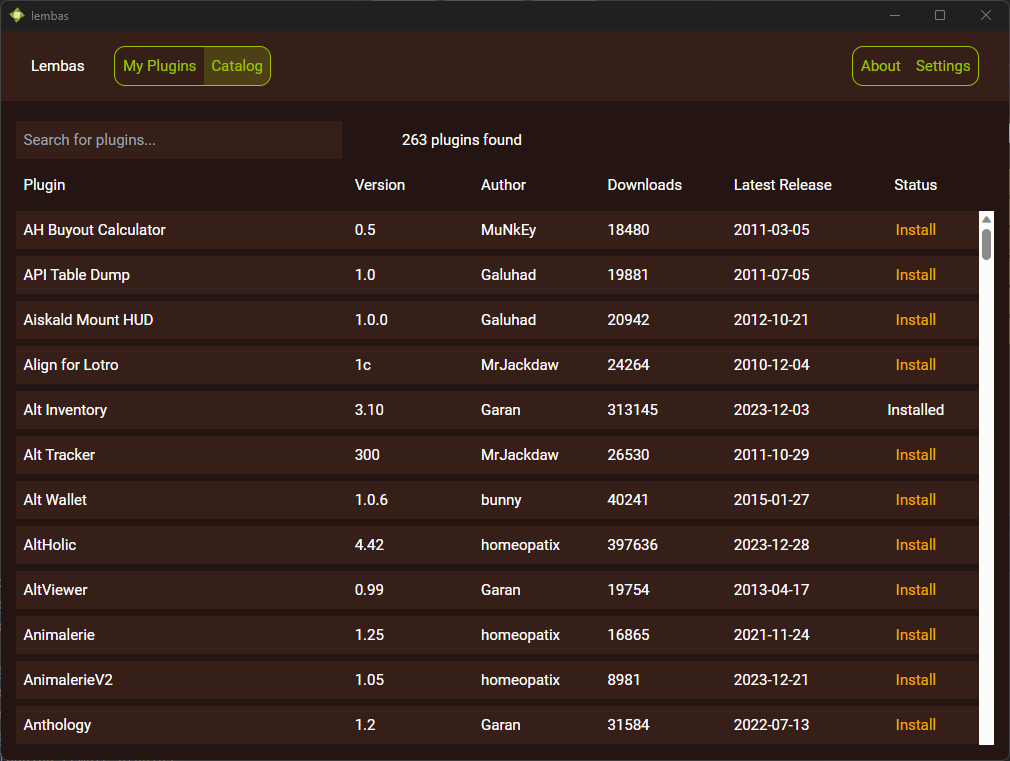Maximize the lembas window
1010x761 pixels.
[940, 15]
